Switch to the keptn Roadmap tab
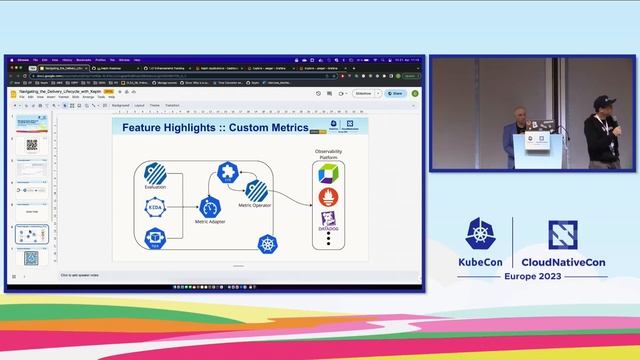This screenshot has height=360, width=640. (116, 68)
